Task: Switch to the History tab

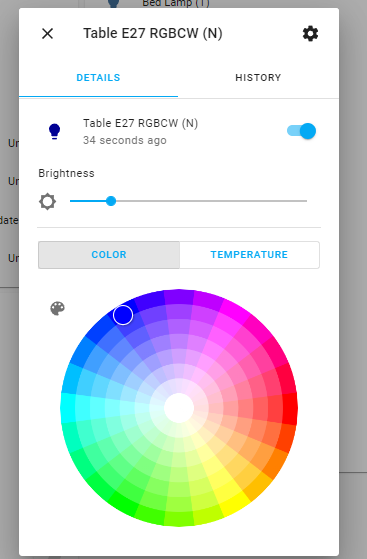Action: pos(258,78)
